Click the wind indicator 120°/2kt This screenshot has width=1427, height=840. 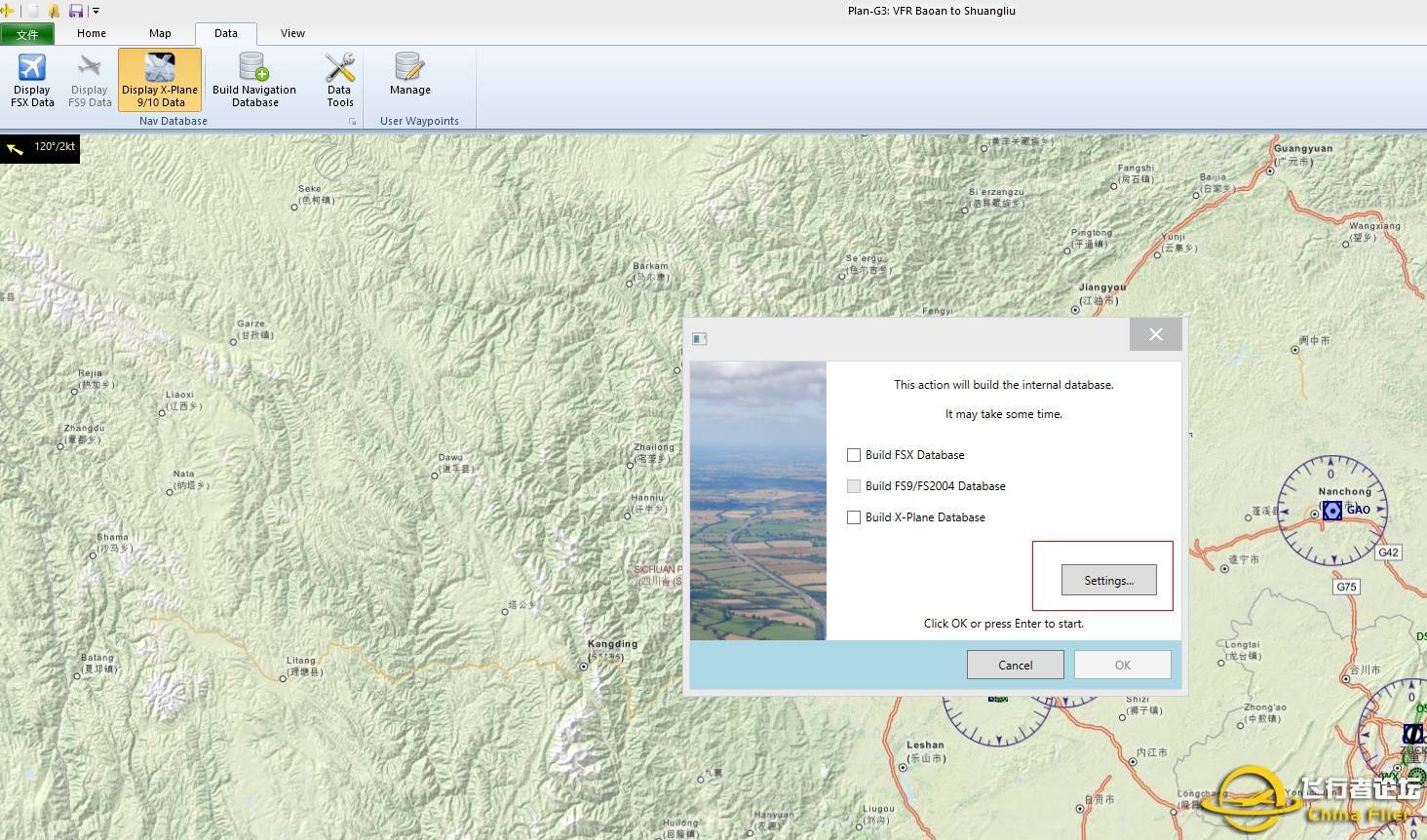coord(40,148)
